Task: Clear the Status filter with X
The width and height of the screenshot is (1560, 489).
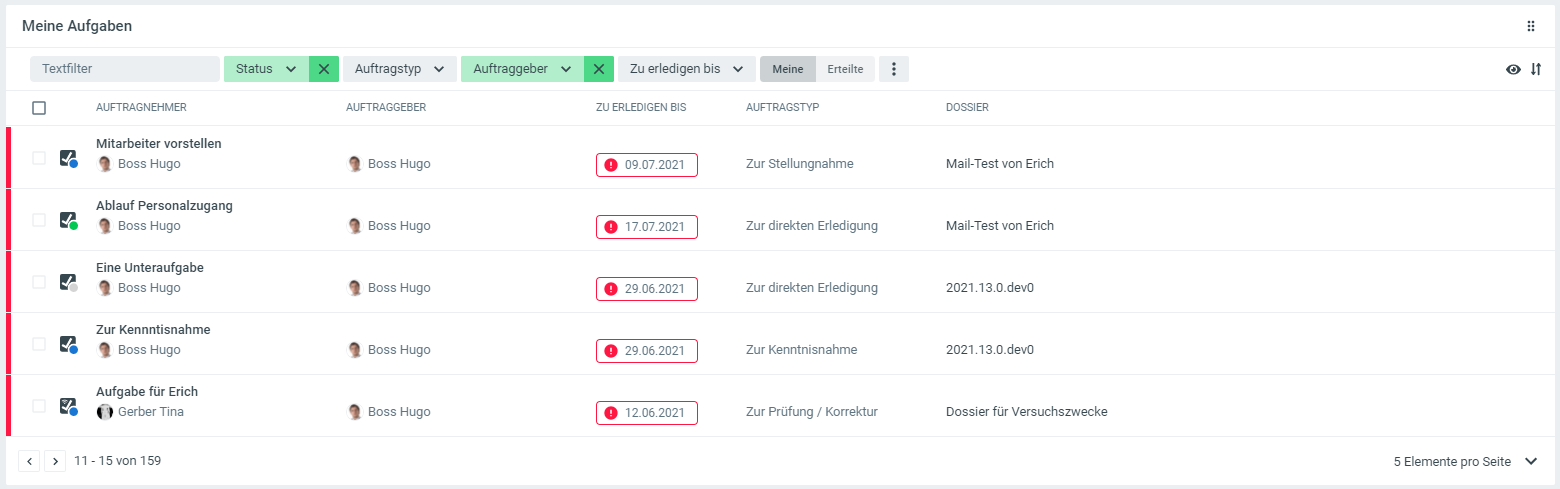Action: 324,69
